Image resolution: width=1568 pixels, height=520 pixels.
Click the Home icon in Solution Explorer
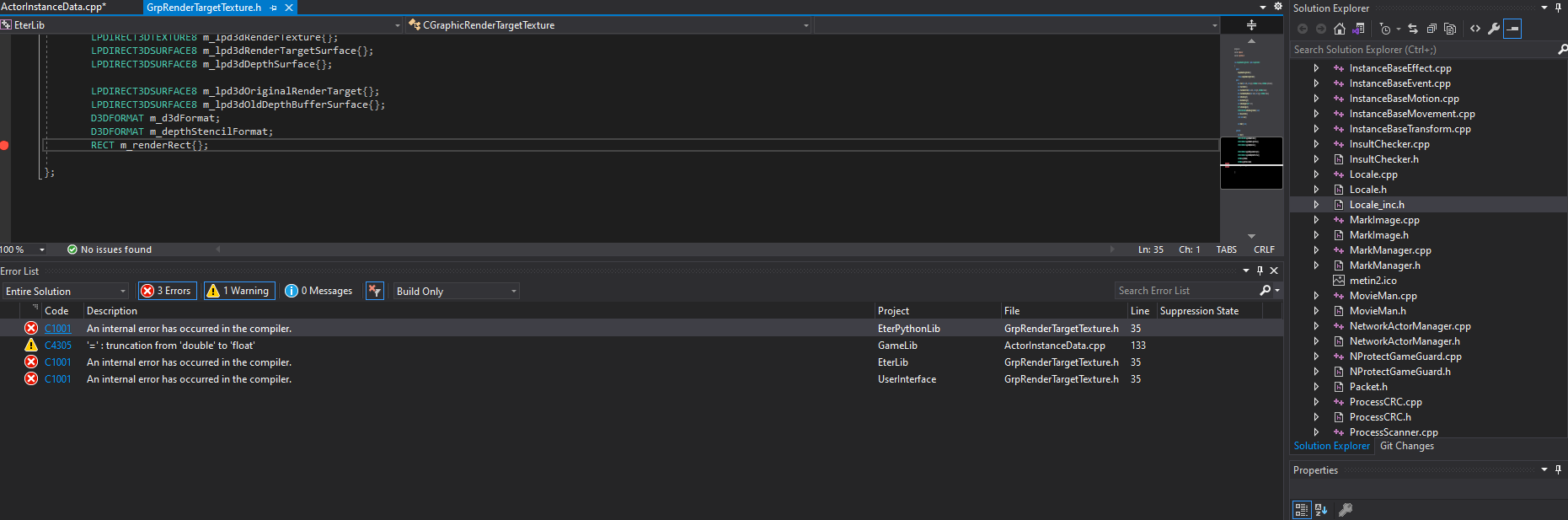(x=1339, y=29)
